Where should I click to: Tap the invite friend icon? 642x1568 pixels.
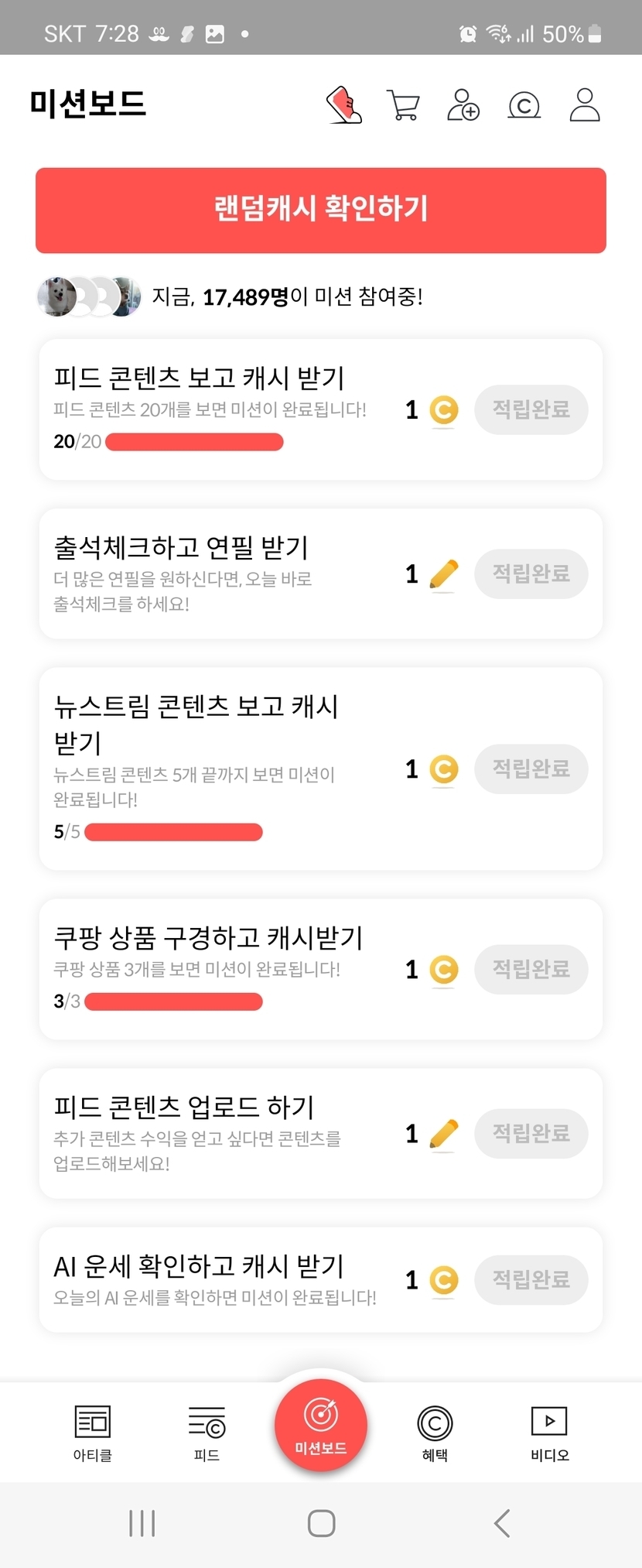463,105
